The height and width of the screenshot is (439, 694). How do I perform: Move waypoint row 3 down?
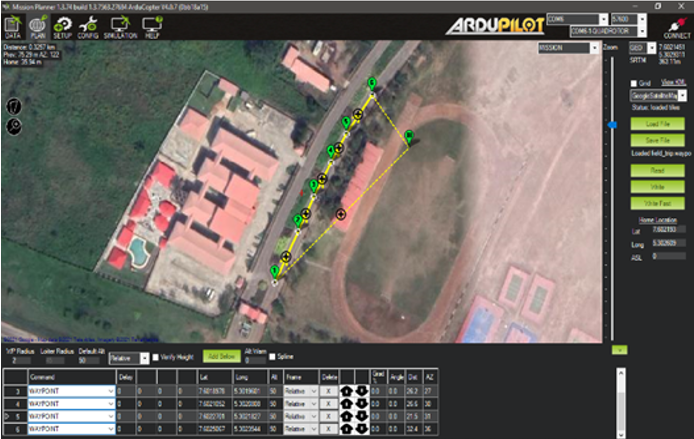click(x=362, y=391)
